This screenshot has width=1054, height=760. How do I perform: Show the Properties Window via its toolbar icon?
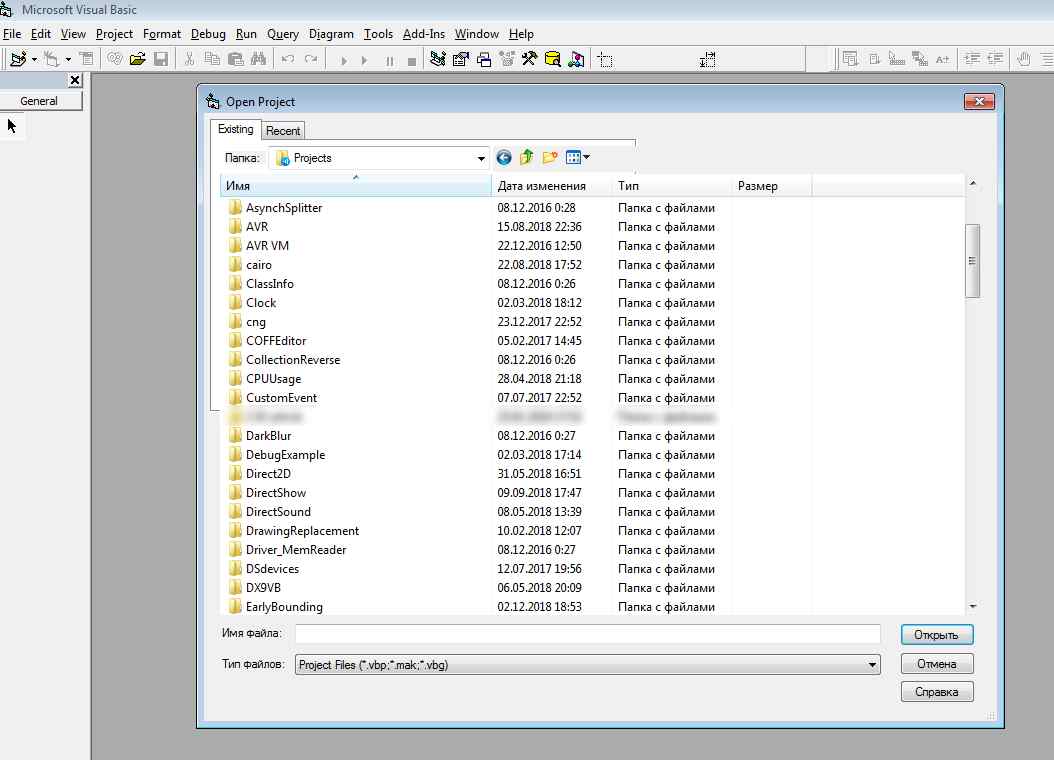click(x=461, y=59)
